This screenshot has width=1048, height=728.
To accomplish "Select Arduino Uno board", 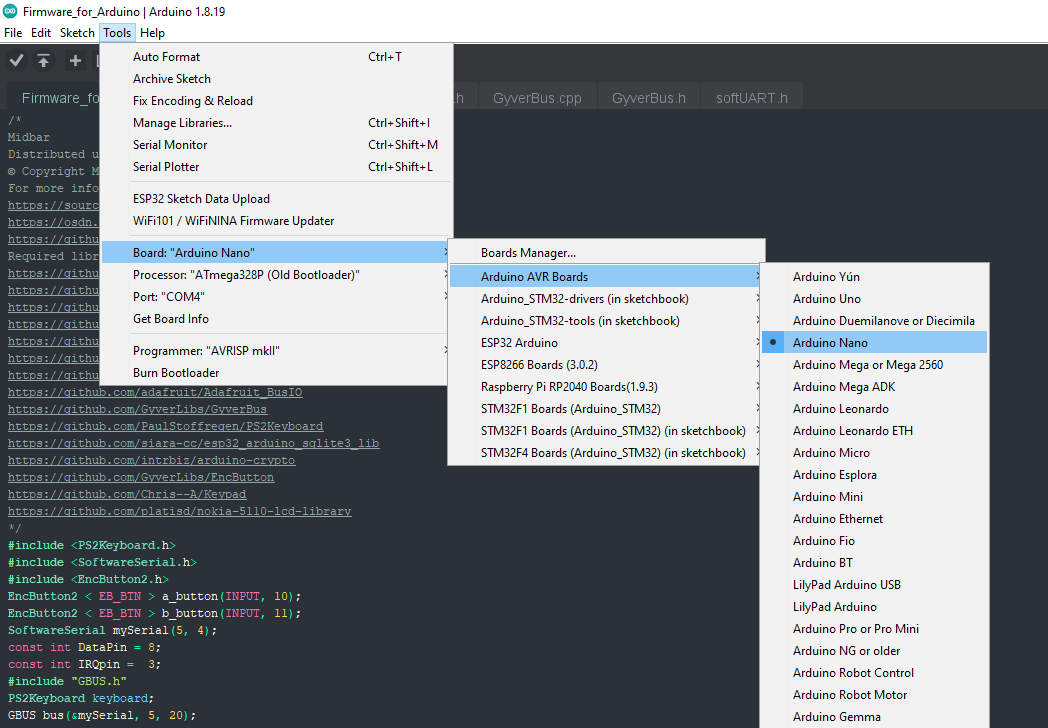I will 874,299.
